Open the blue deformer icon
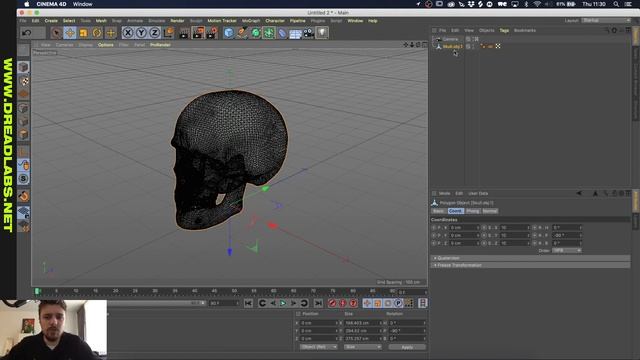This screenshot has height=360, width=640. 282,33
